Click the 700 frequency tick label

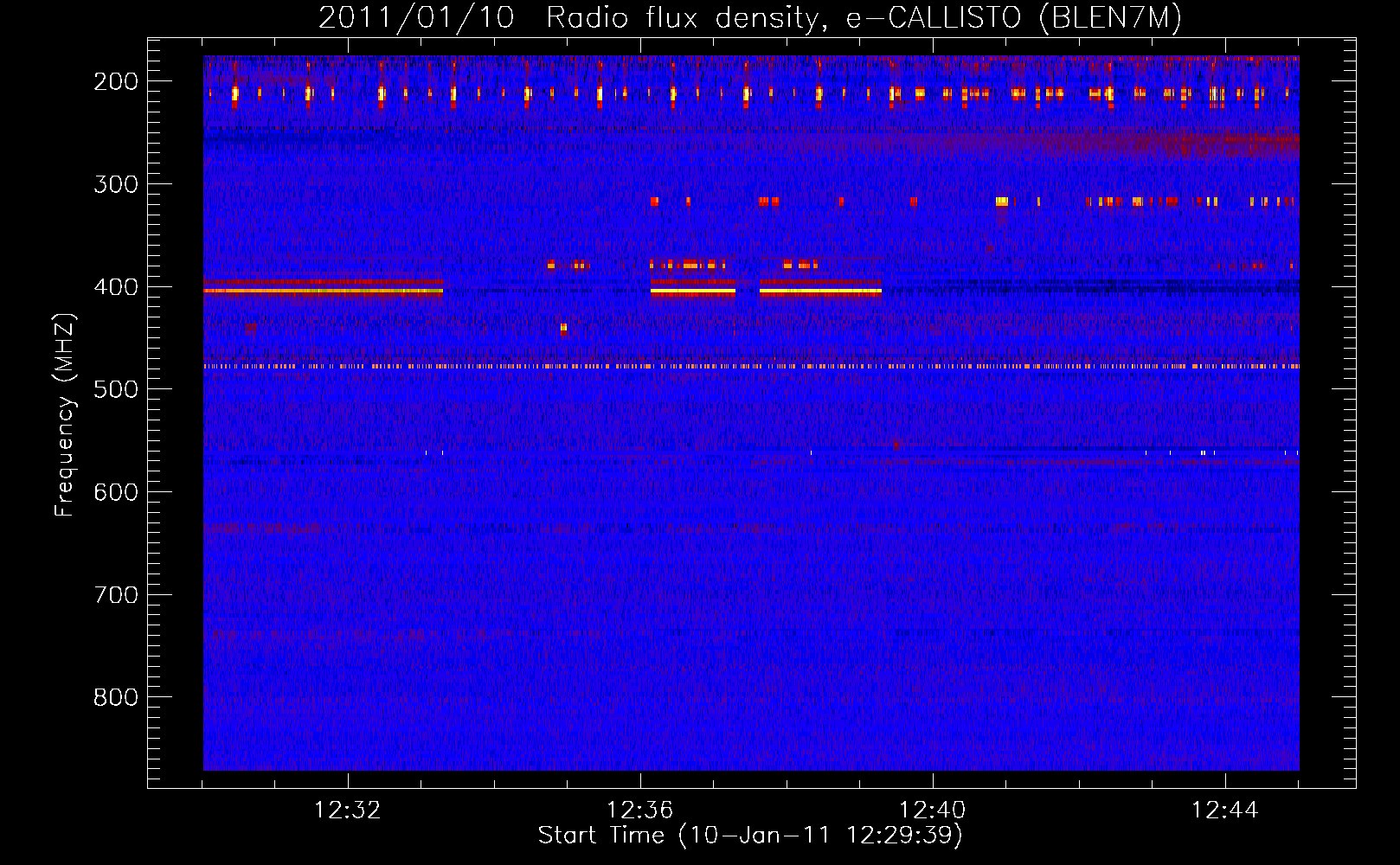(x=116, y=595)
